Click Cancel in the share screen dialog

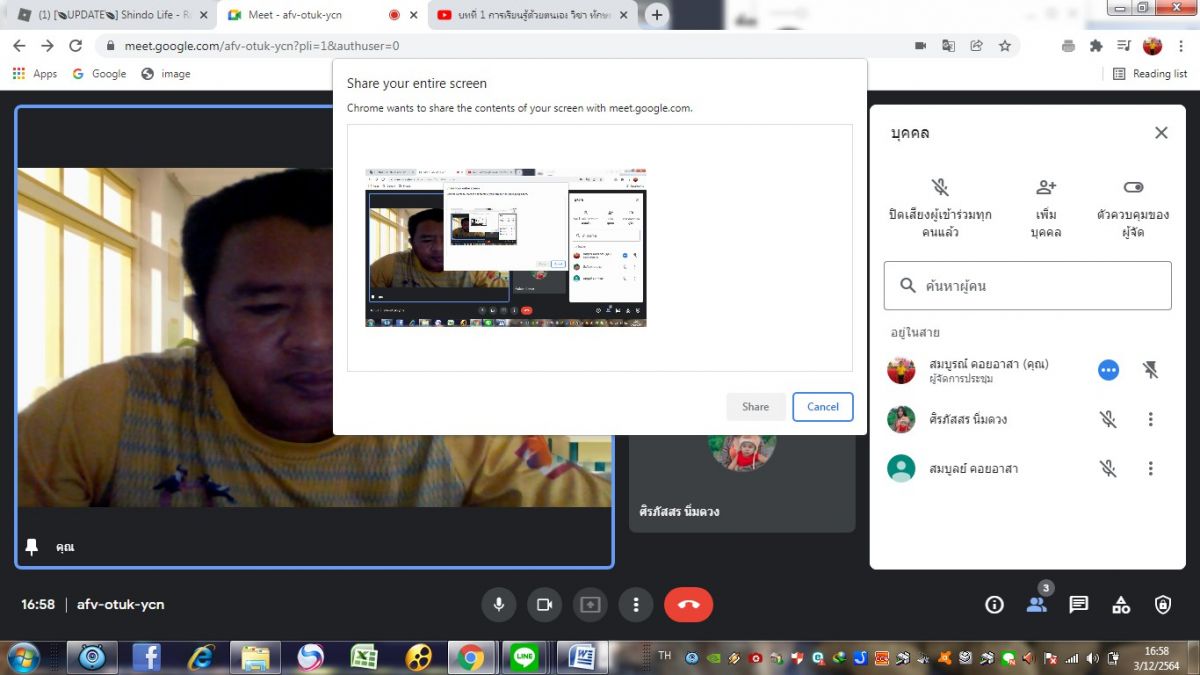click(x=822, y=407)
